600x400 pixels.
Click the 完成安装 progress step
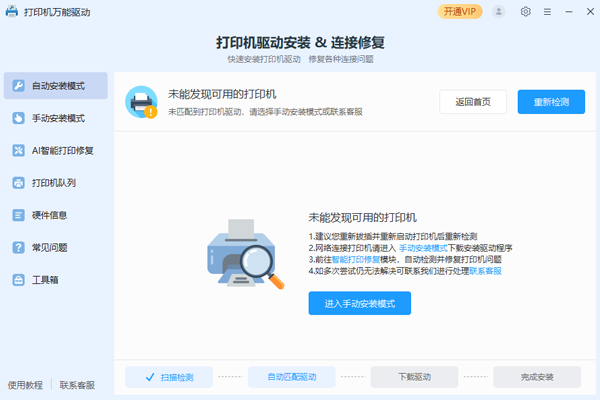(x=537, y=377)
